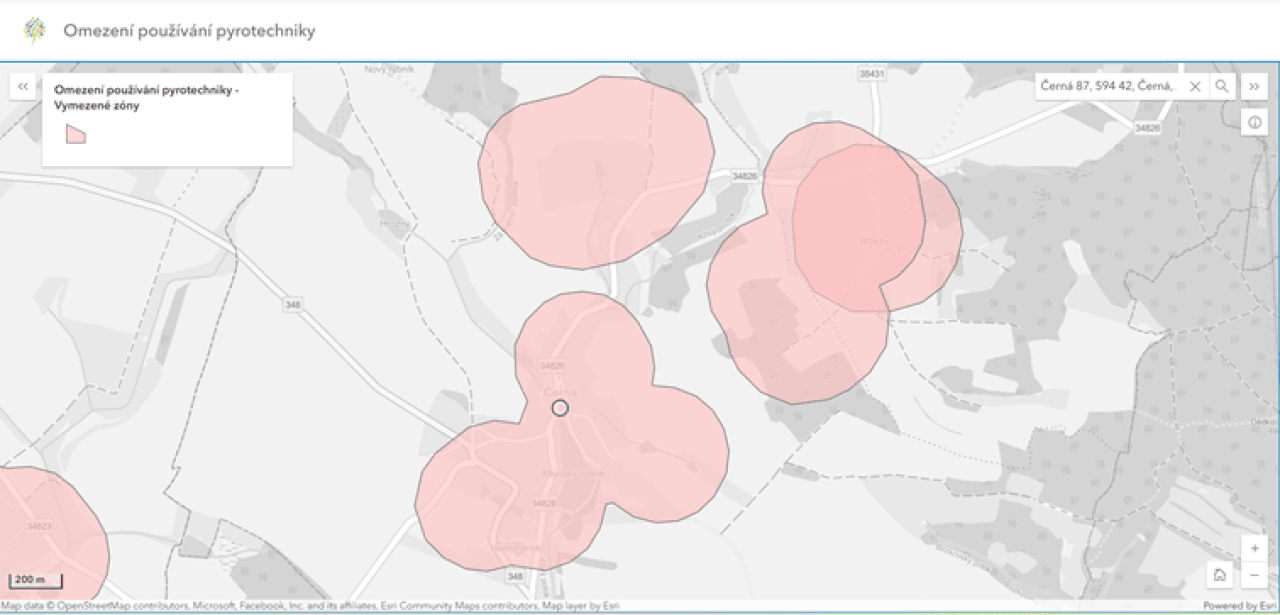Zoom in with the plus button
This screenshot has height=615, width=1280.
(1254, 549)
